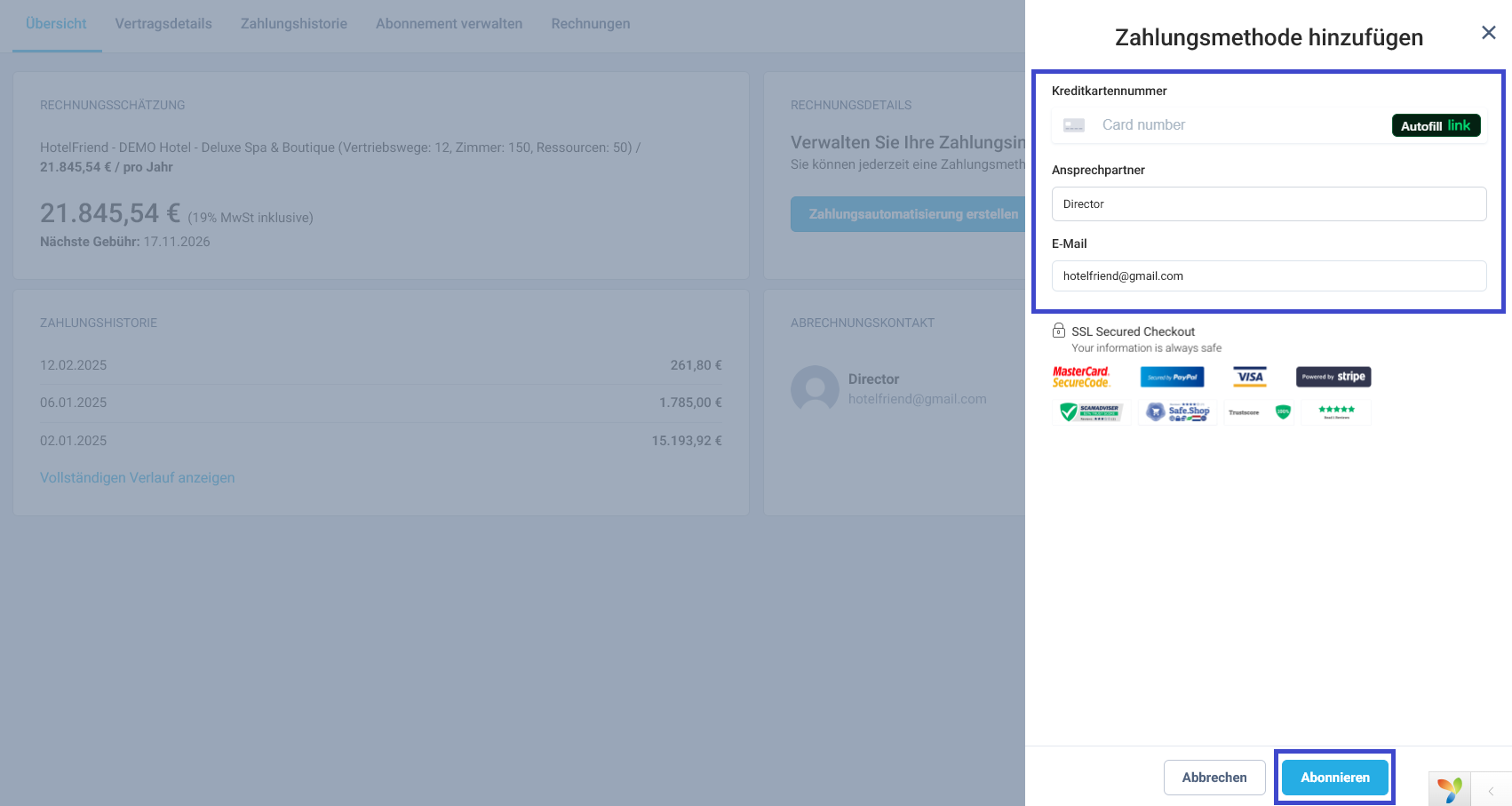This screenshot has width=1512, height=806.
Task: Click the Scamadviser badge
Action: (1091, 412)
